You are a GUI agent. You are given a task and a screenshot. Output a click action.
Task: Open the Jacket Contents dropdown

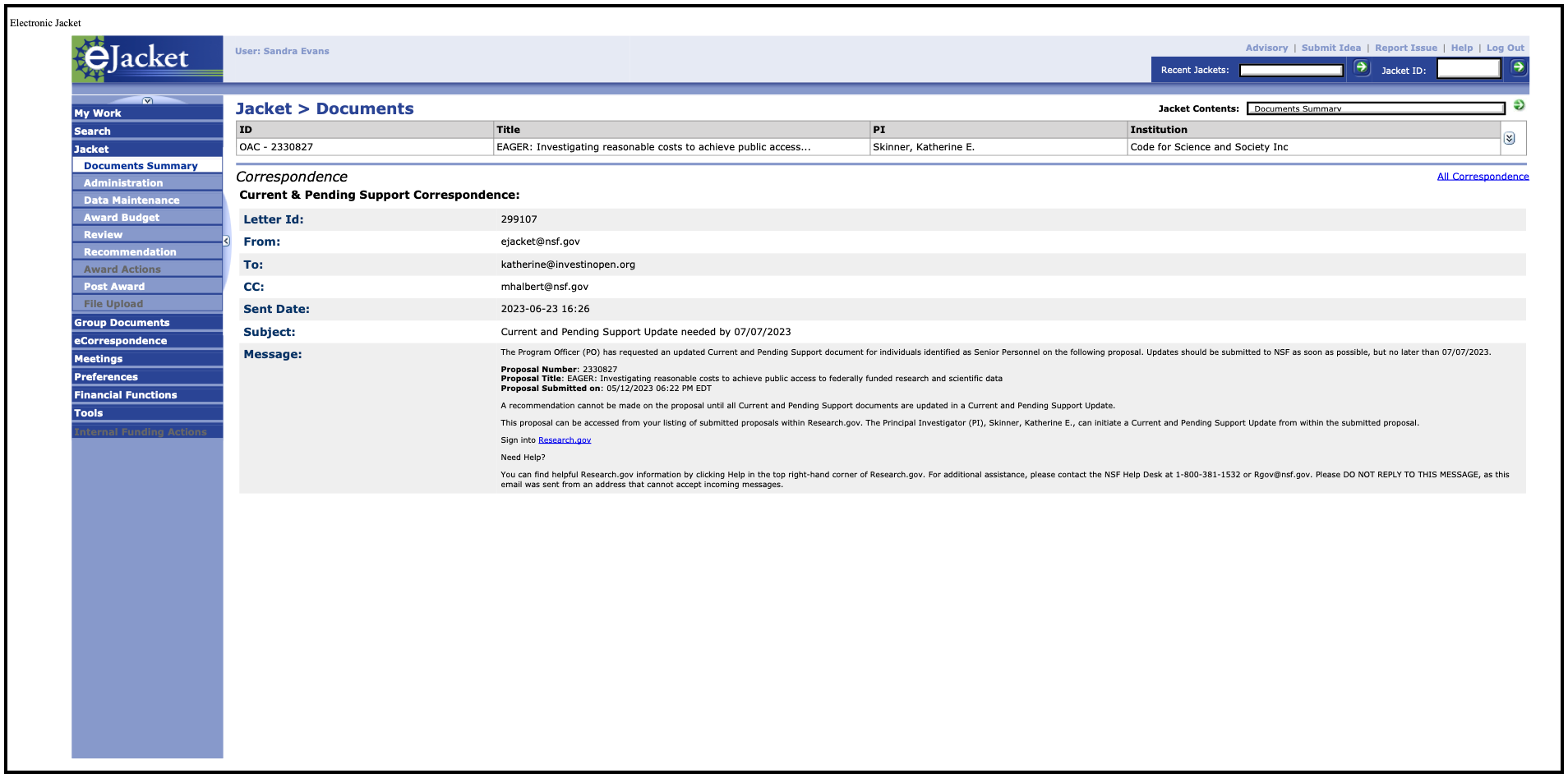pos(1376,108)
